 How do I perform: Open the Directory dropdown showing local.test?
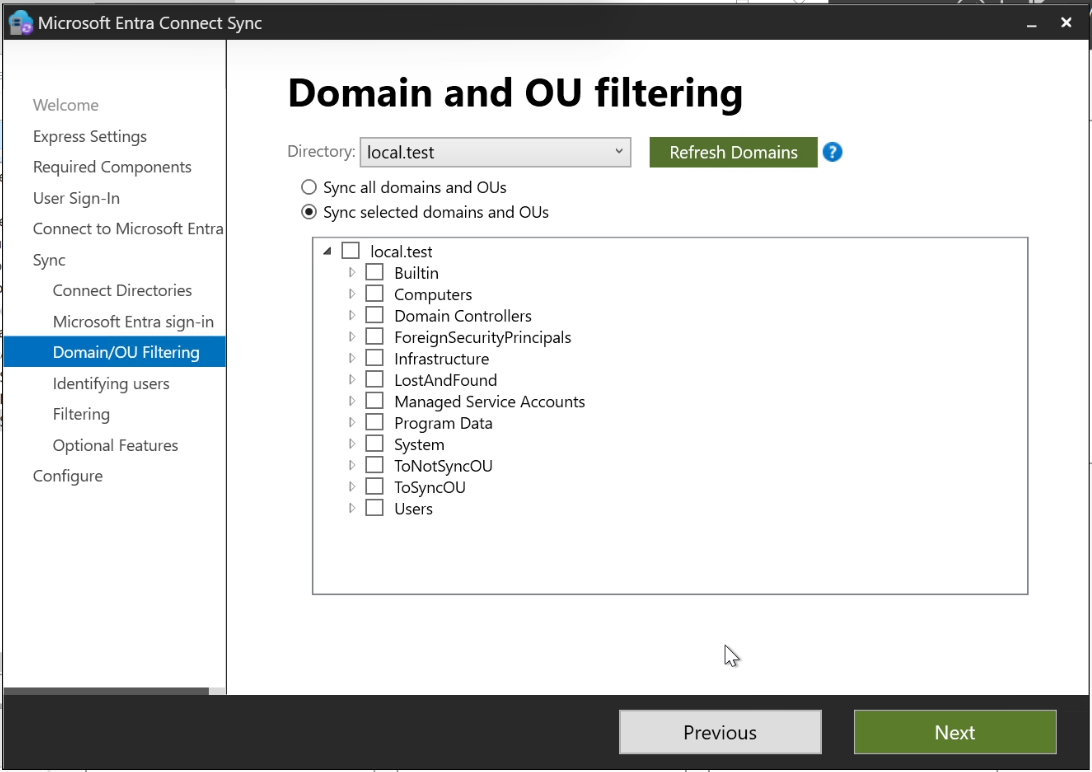coord(495,152)
